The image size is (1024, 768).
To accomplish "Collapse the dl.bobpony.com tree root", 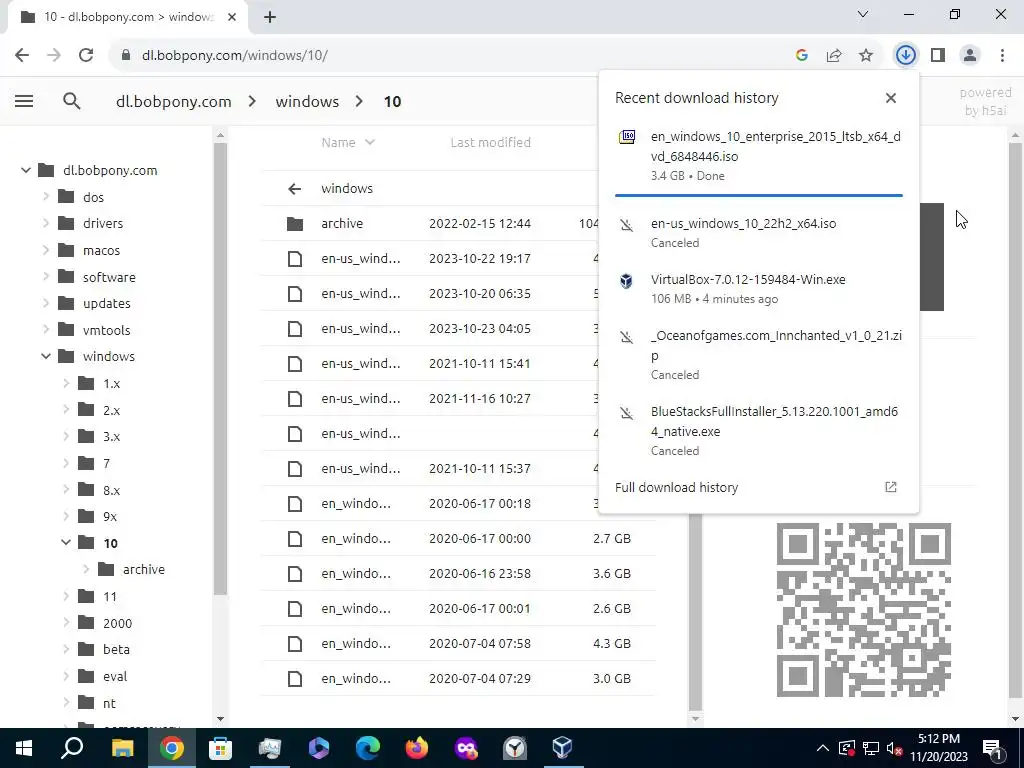I will pos(26,170).
